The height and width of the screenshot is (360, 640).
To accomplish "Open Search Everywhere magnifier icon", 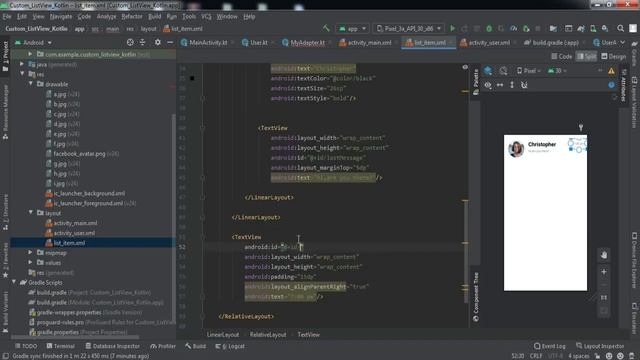I will point(620,29).
